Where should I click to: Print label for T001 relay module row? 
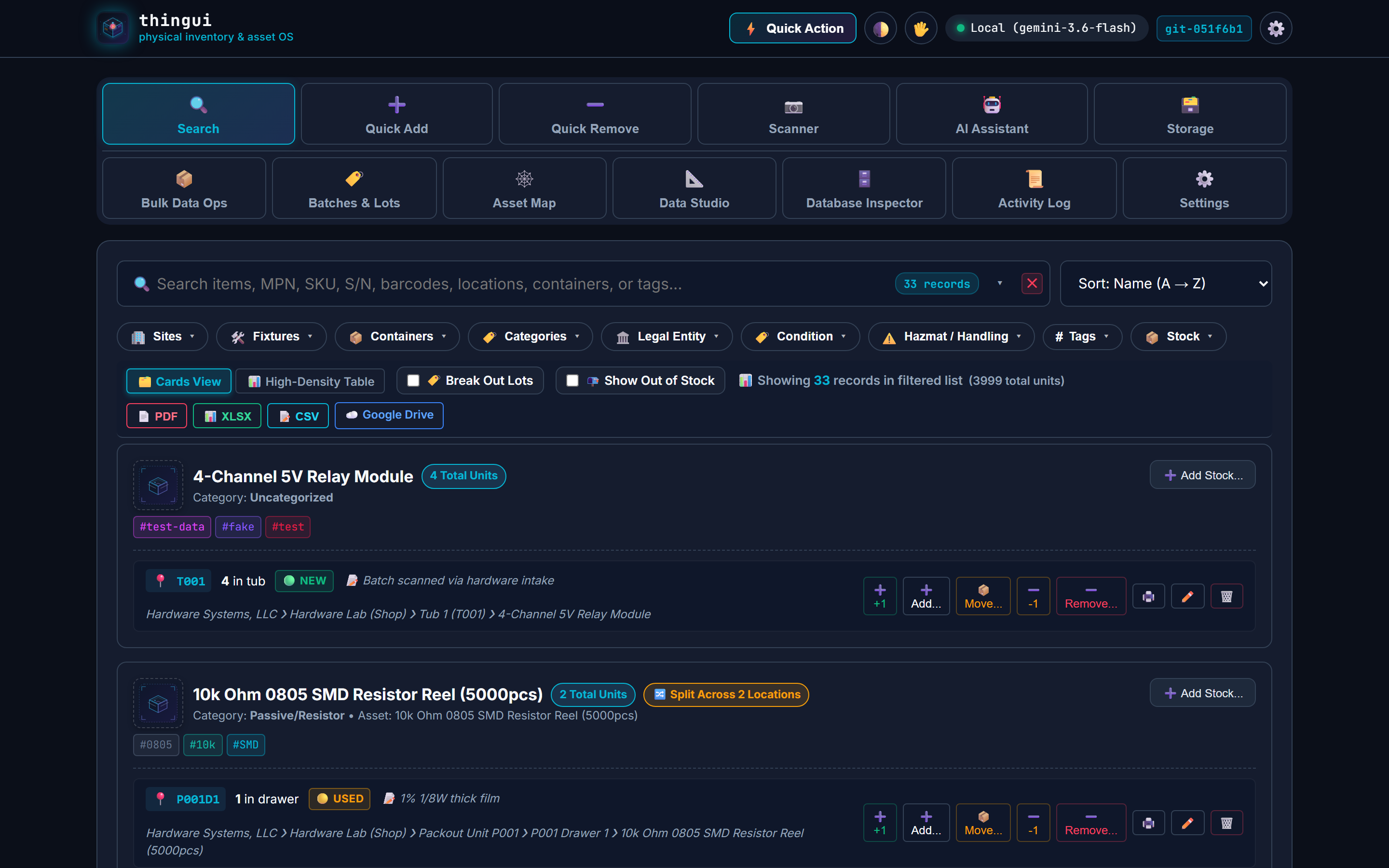coord(1148,597)
